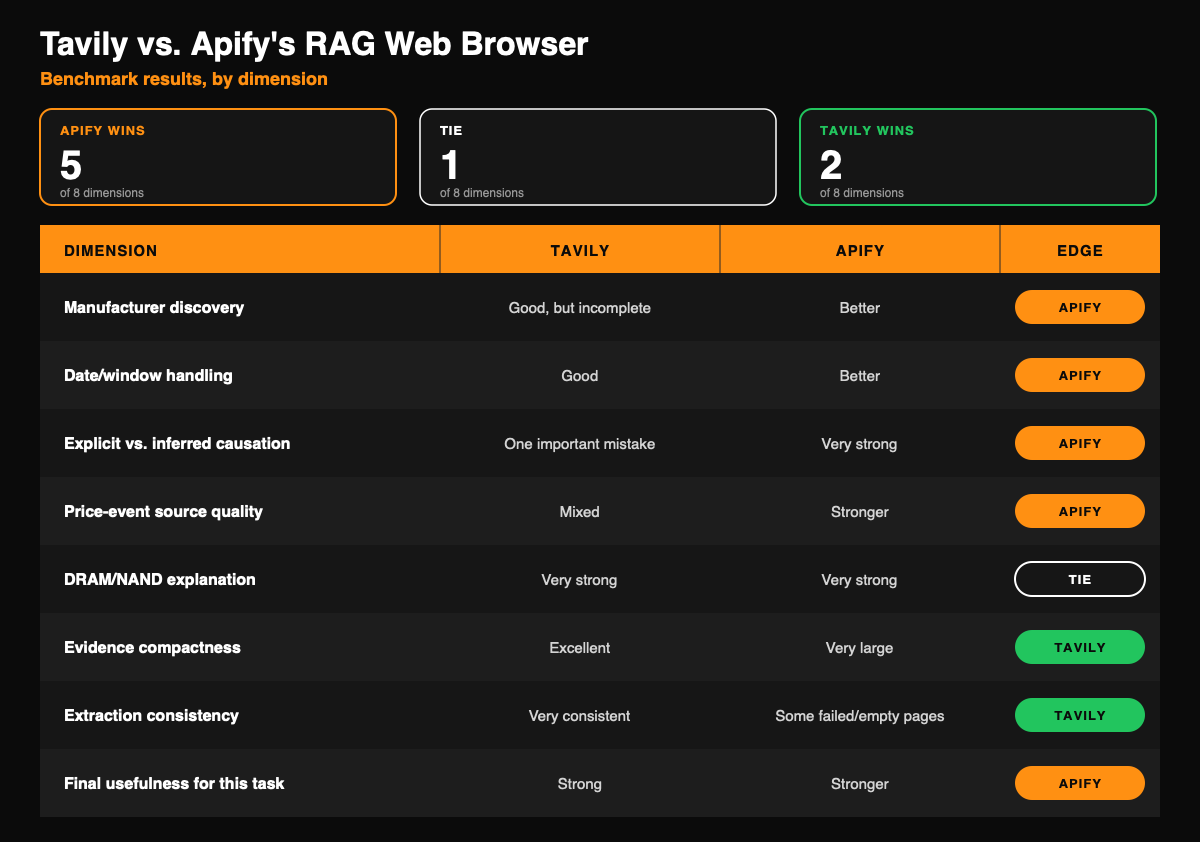Viewport: 1200px width, 842px height.
Task: Click 'Stronger' in Final usefulness row
Action: [x=860, y=784]
